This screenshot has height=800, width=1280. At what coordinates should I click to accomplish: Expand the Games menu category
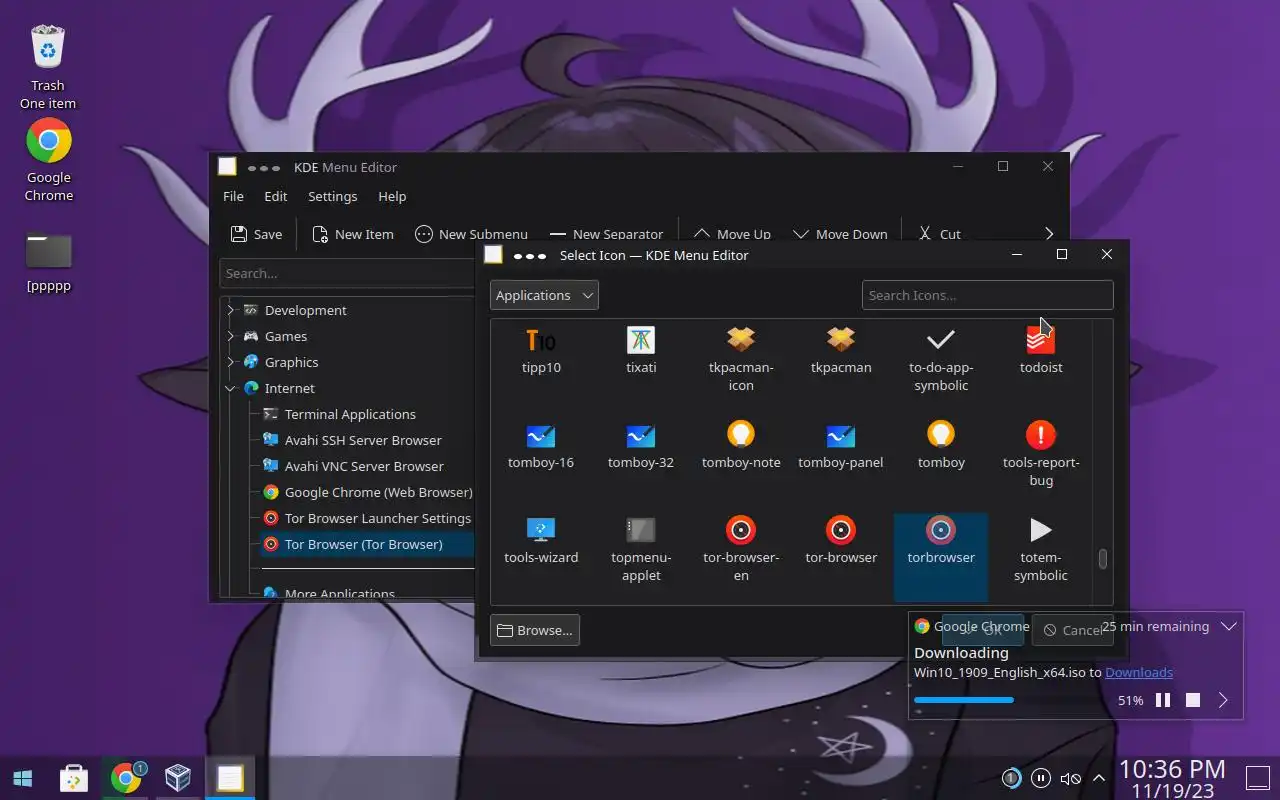tap(231, 336)
